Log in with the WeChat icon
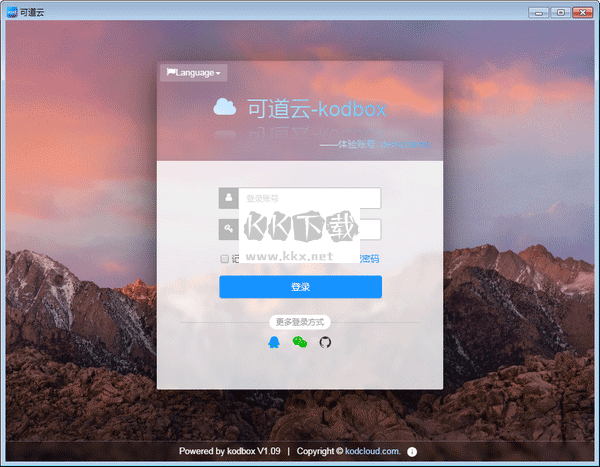This screenshot has height=467, width=600. (x=300, y=342)
